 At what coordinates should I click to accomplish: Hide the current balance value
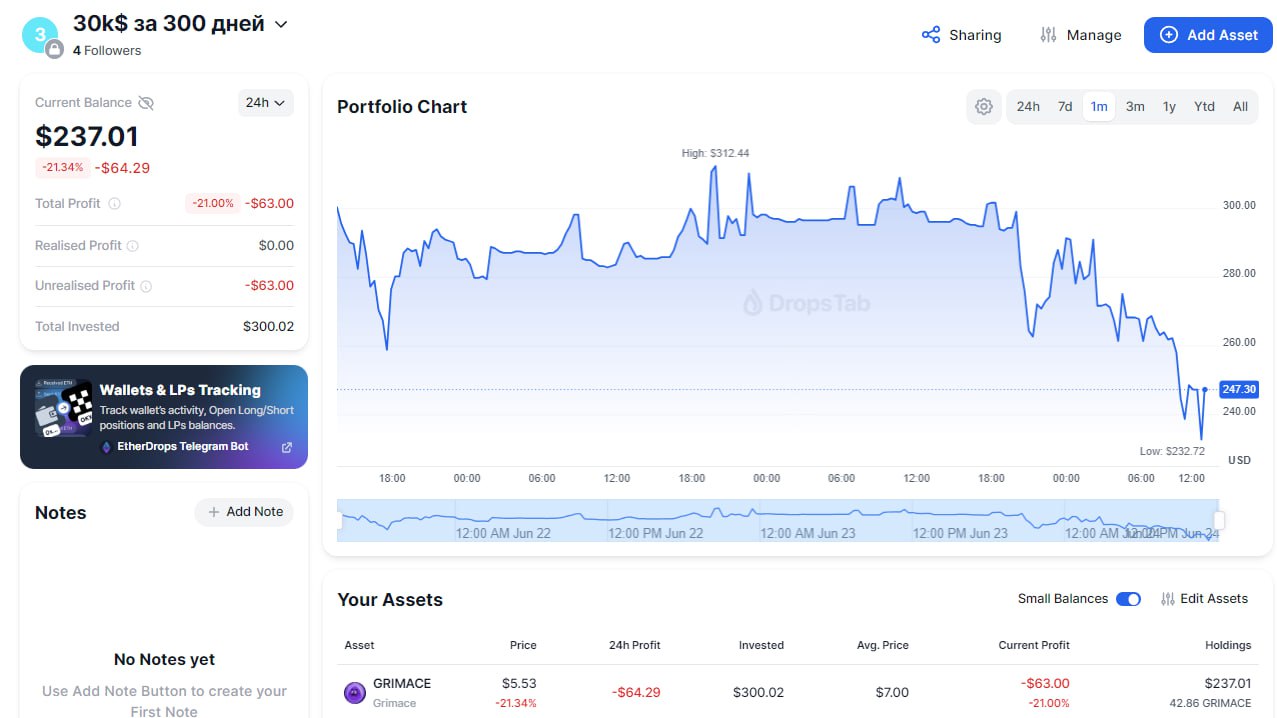click(x=146, y=103)
